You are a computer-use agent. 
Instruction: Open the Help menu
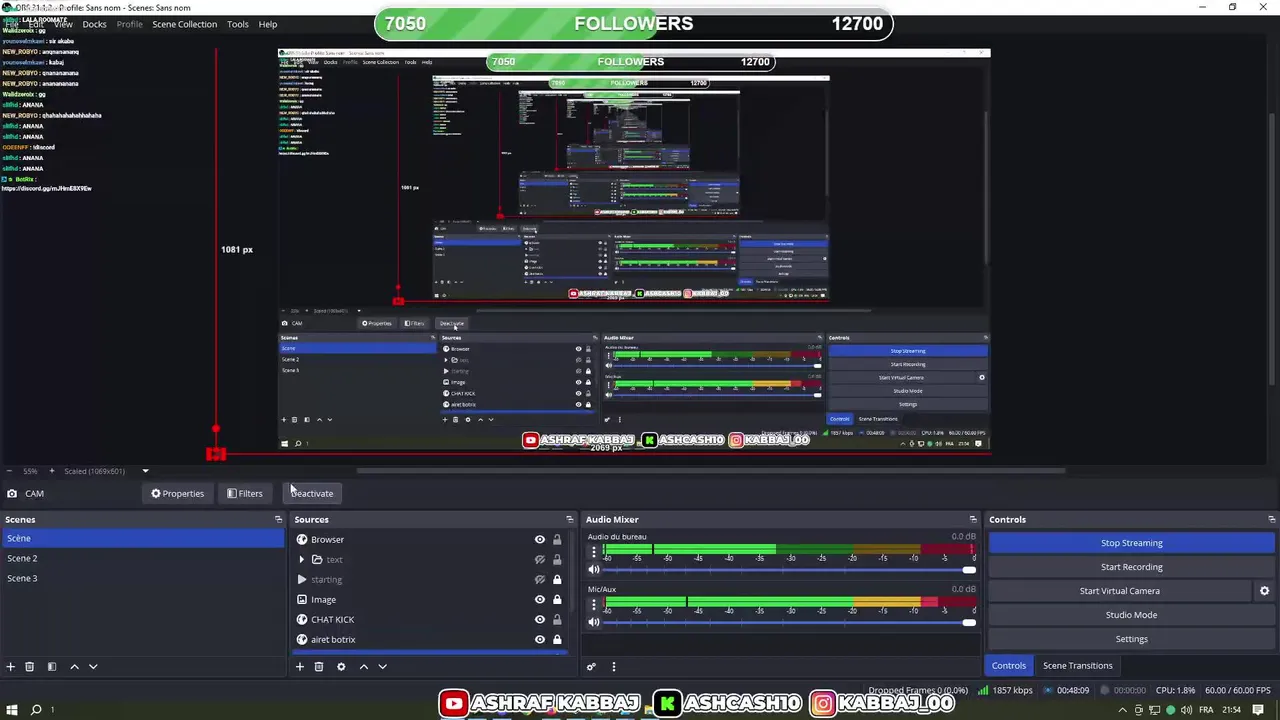pyautogui.click(x=268, y=24)
